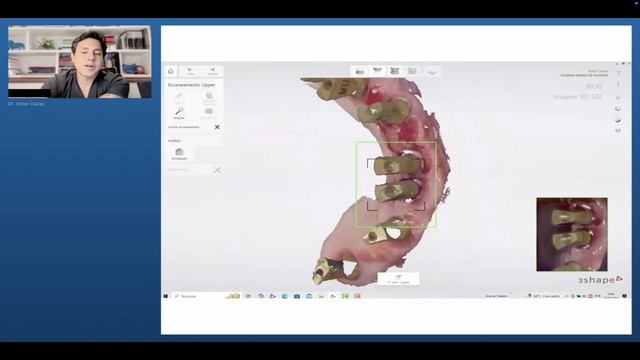
Task: Click the 3D images counter text
Action: pyautogui.click(x=577, y=97)
